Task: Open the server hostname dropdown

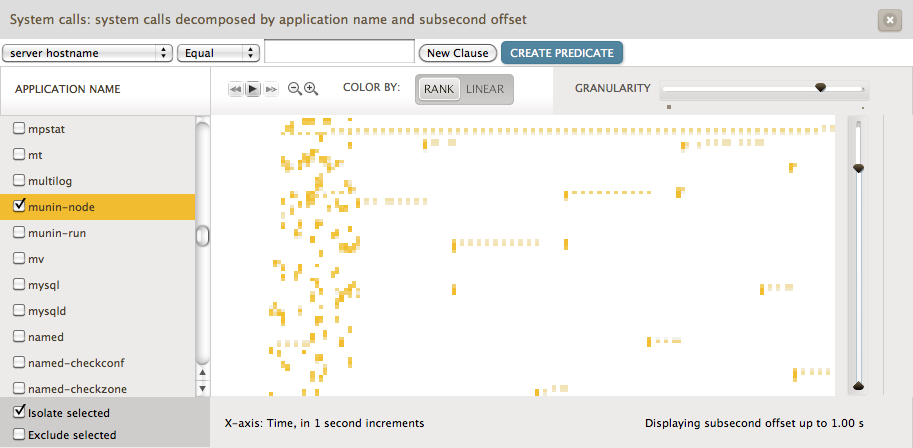Action: point(87,53)
